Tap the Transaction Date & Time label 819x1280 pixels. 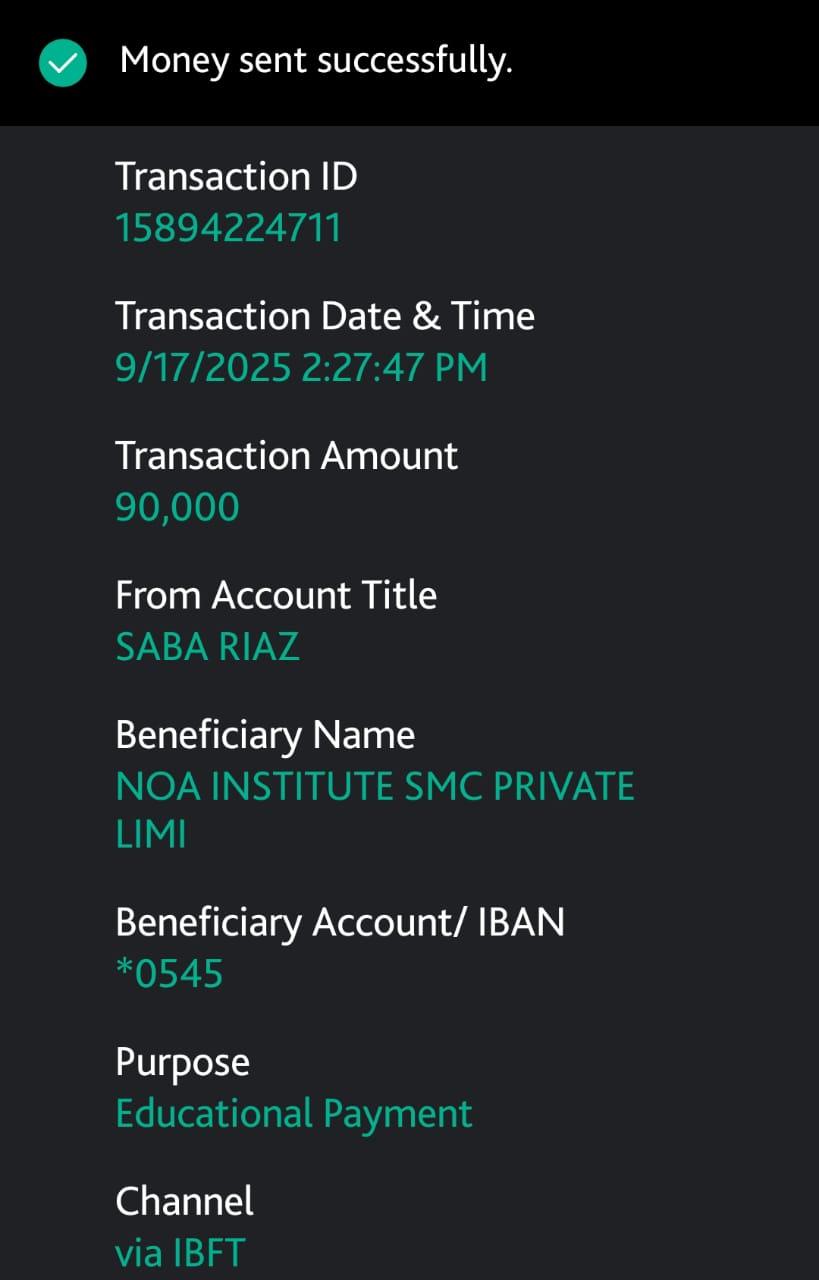(325, 316)
